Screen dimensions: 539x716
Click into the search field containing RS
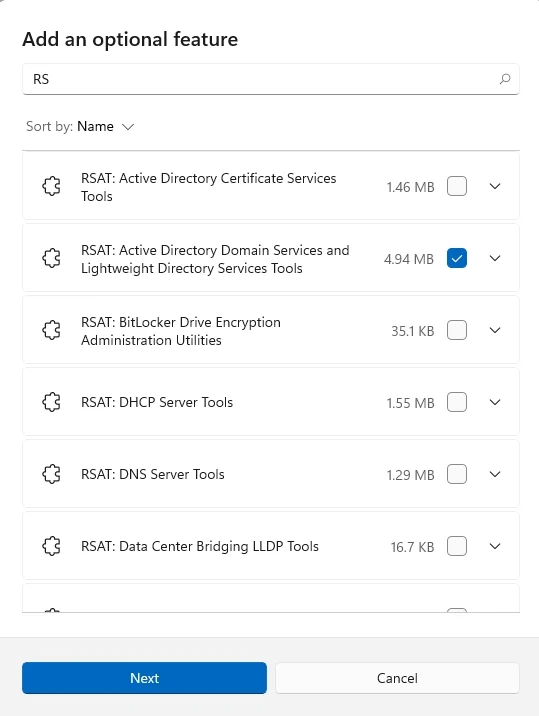[271, 79]
